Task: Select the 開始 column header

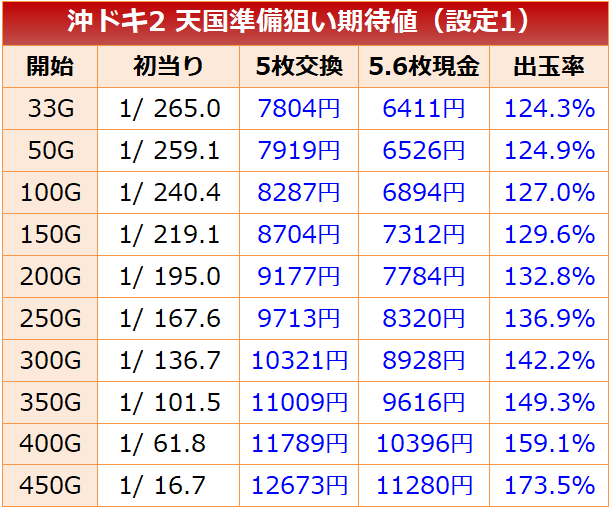Action: [x=50, y=66]
